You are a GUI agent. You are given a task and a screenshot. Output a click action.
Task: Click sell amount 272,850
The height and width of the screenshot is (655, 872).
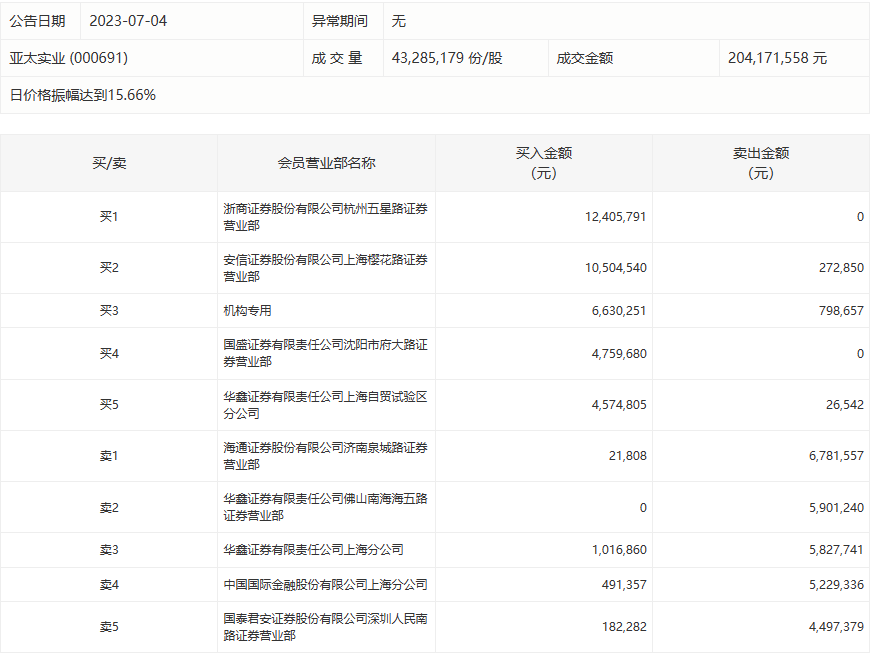click(x=841, y=268)
